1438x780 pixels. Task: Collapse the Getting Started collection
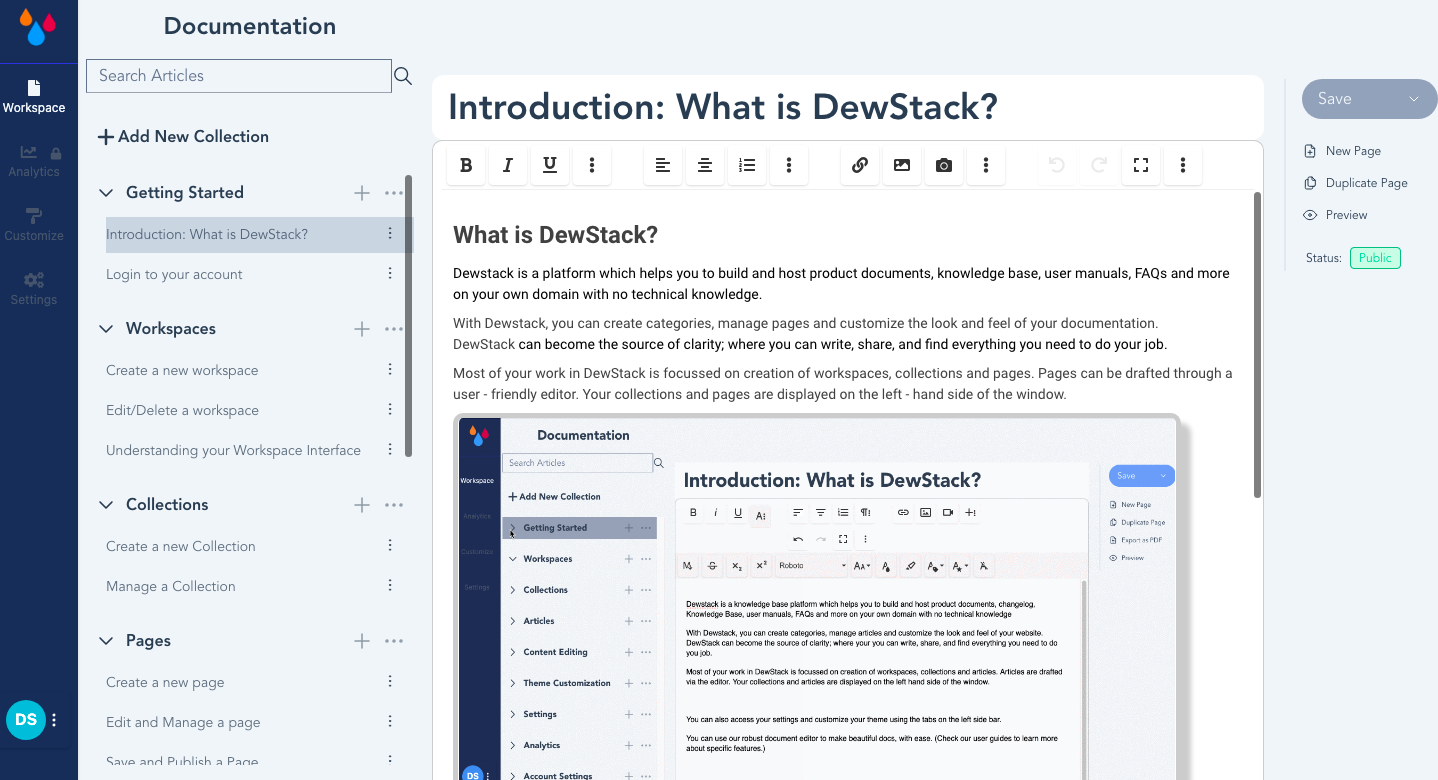tap(106, 193)
